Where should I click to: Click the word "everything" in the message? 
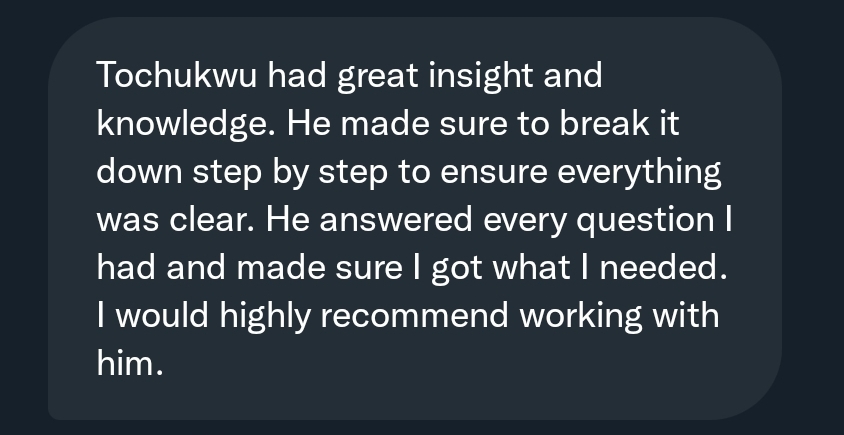pos(639,173)
